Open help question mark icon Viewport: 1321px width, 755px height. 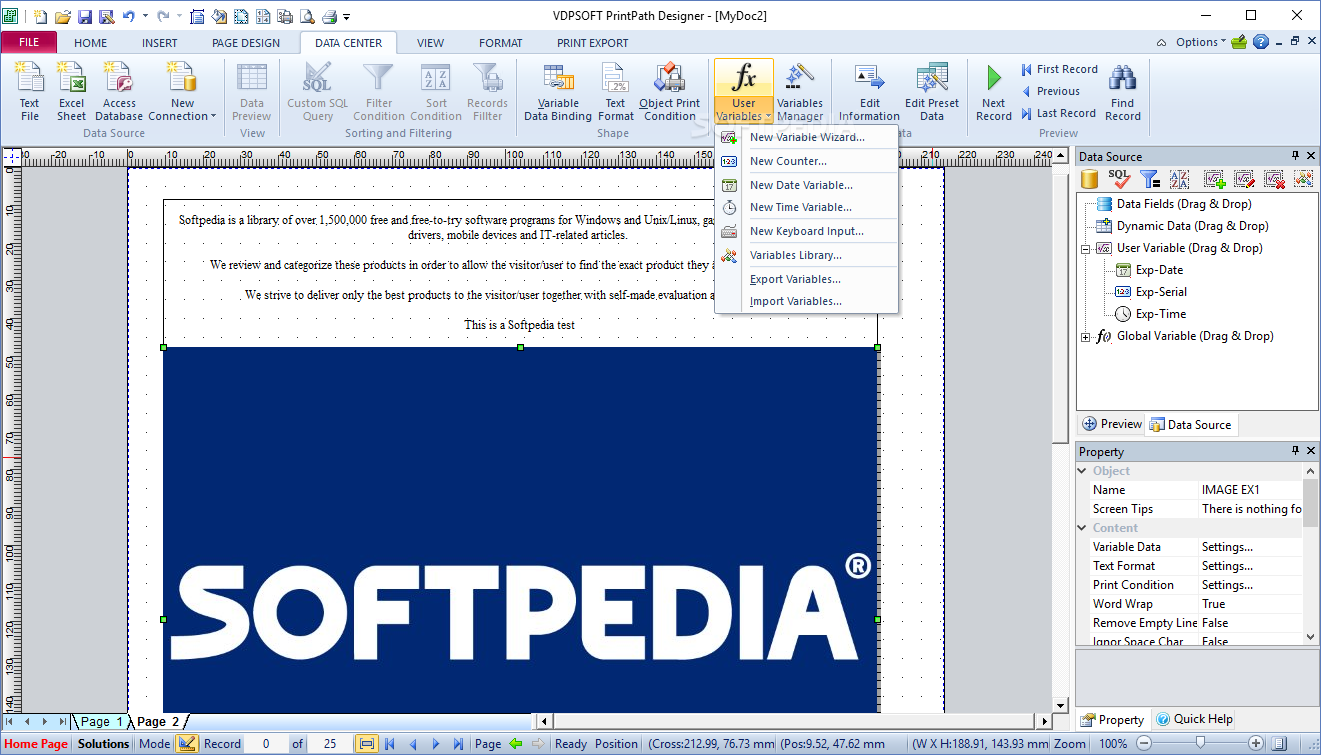[1261, 42]
